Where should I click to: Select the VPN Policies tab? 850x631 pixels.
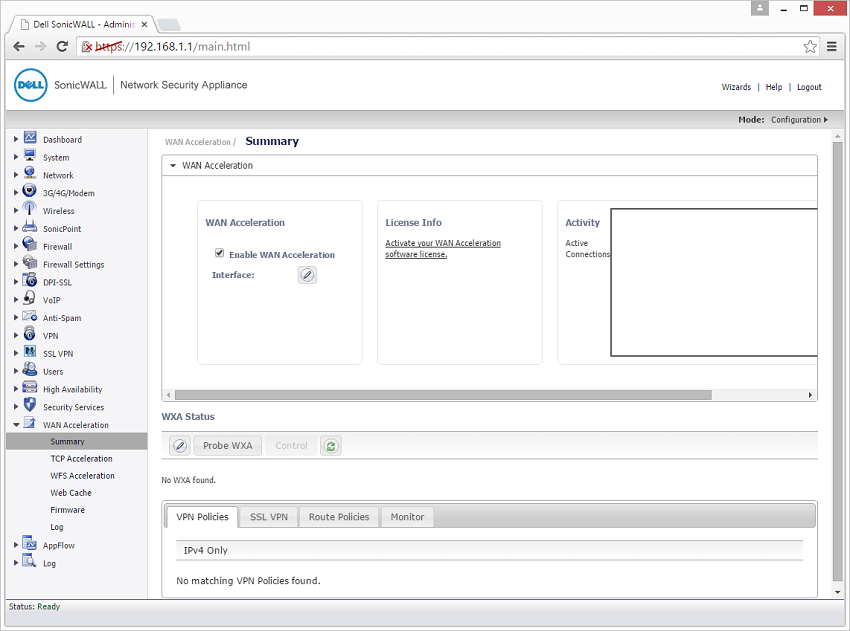(x=202, y=517)
